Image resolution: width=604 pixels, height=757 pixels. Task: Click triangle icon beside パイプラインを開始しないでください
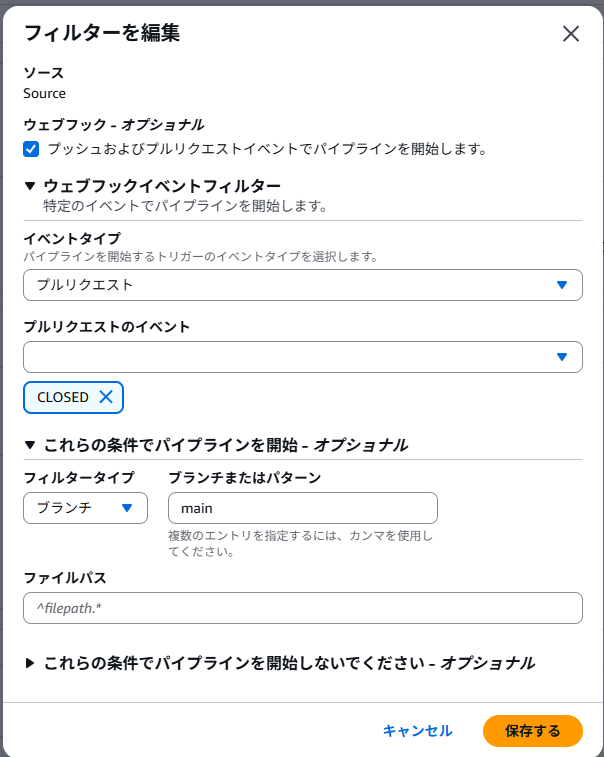(30, 662)
